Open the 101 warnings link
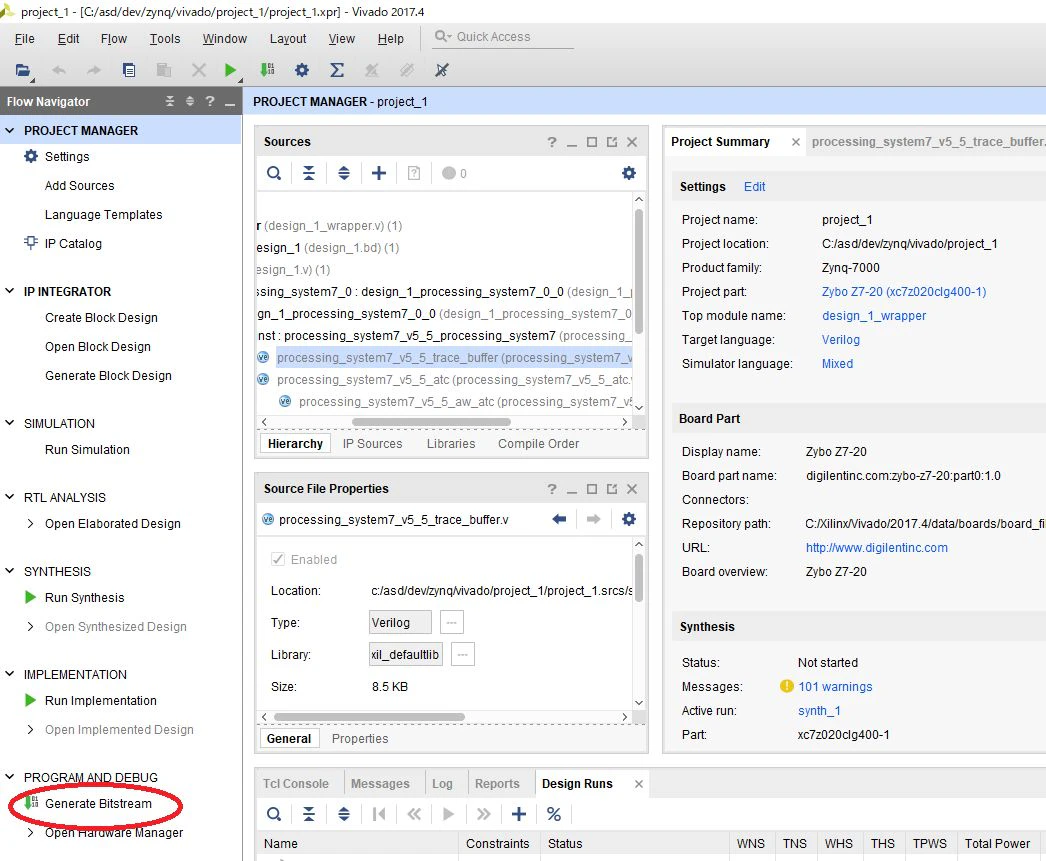 [835, 686]
